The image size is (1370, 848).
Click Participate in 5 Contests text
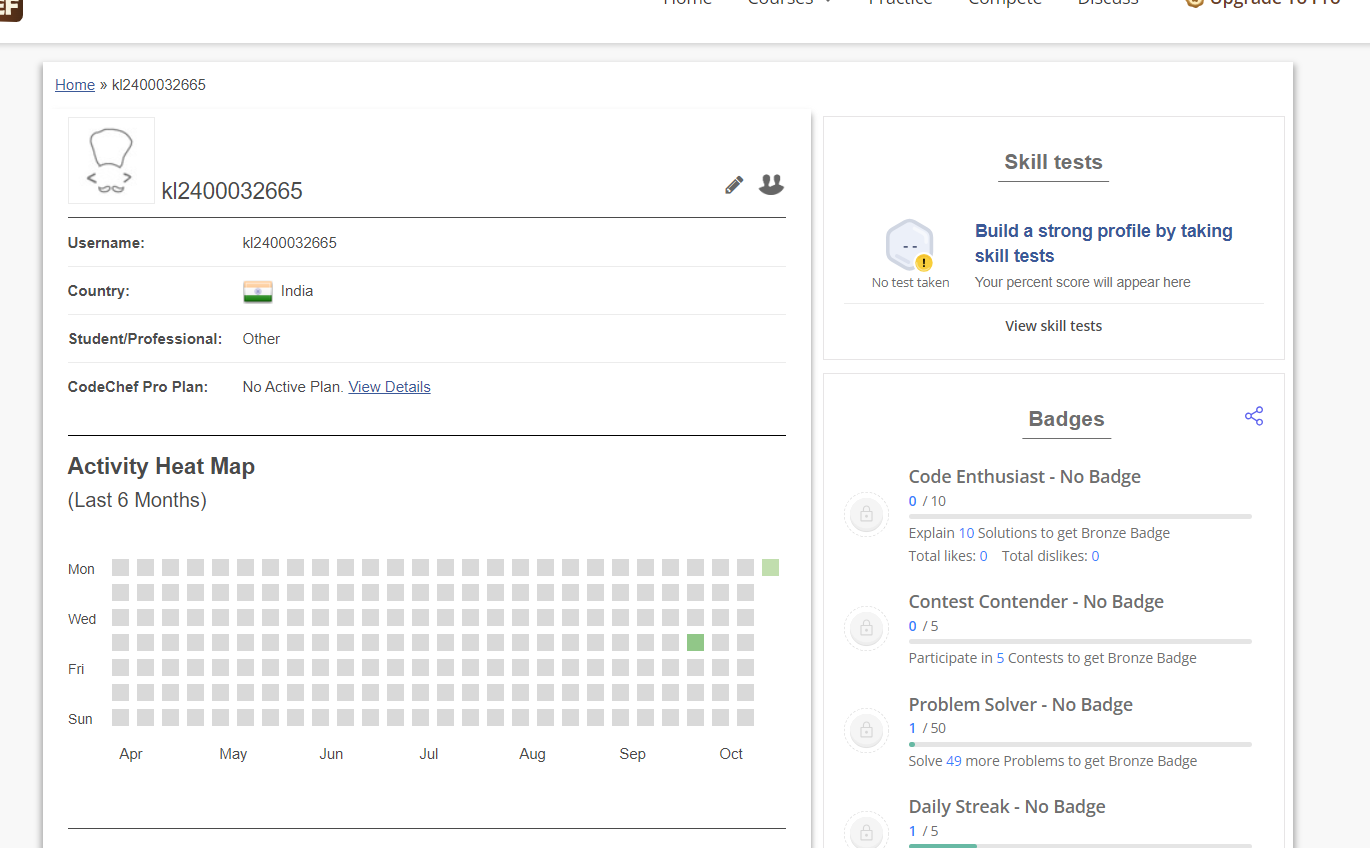1053,658
